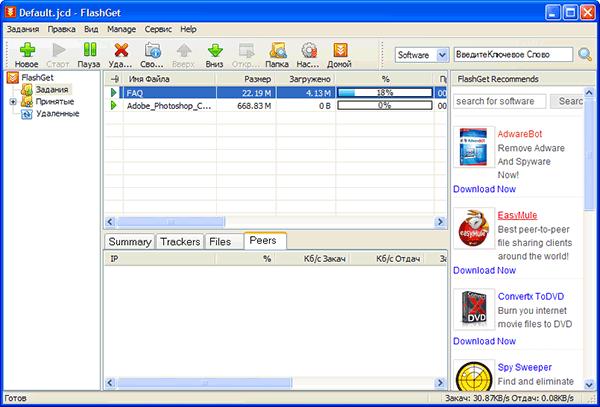Open the Spy Sweeper link
Image resolution: width=600 pixels, height=407 pixels.
(525, 367)
